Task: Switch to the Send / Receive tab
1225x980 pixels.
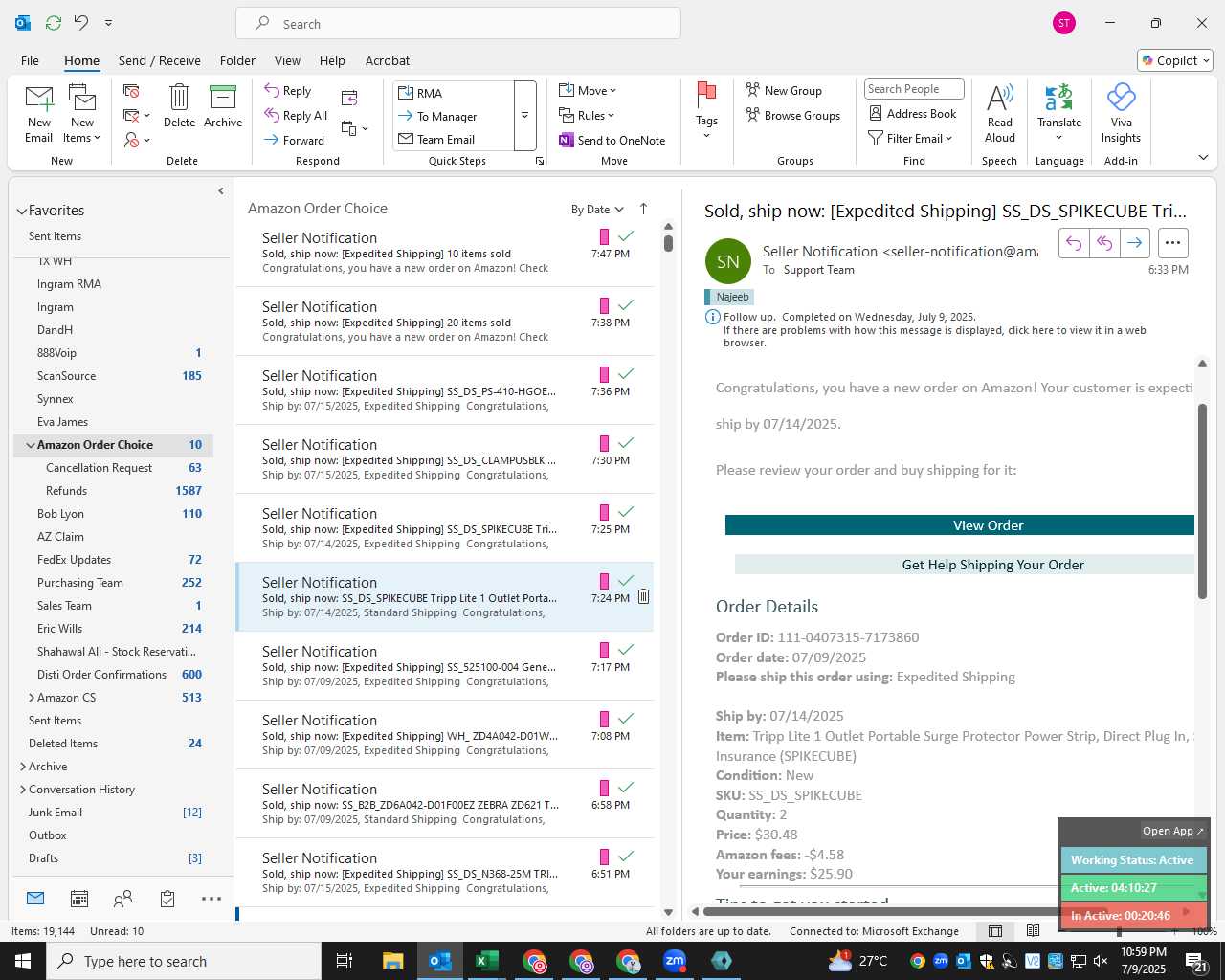Action: [x=160, y=60]
